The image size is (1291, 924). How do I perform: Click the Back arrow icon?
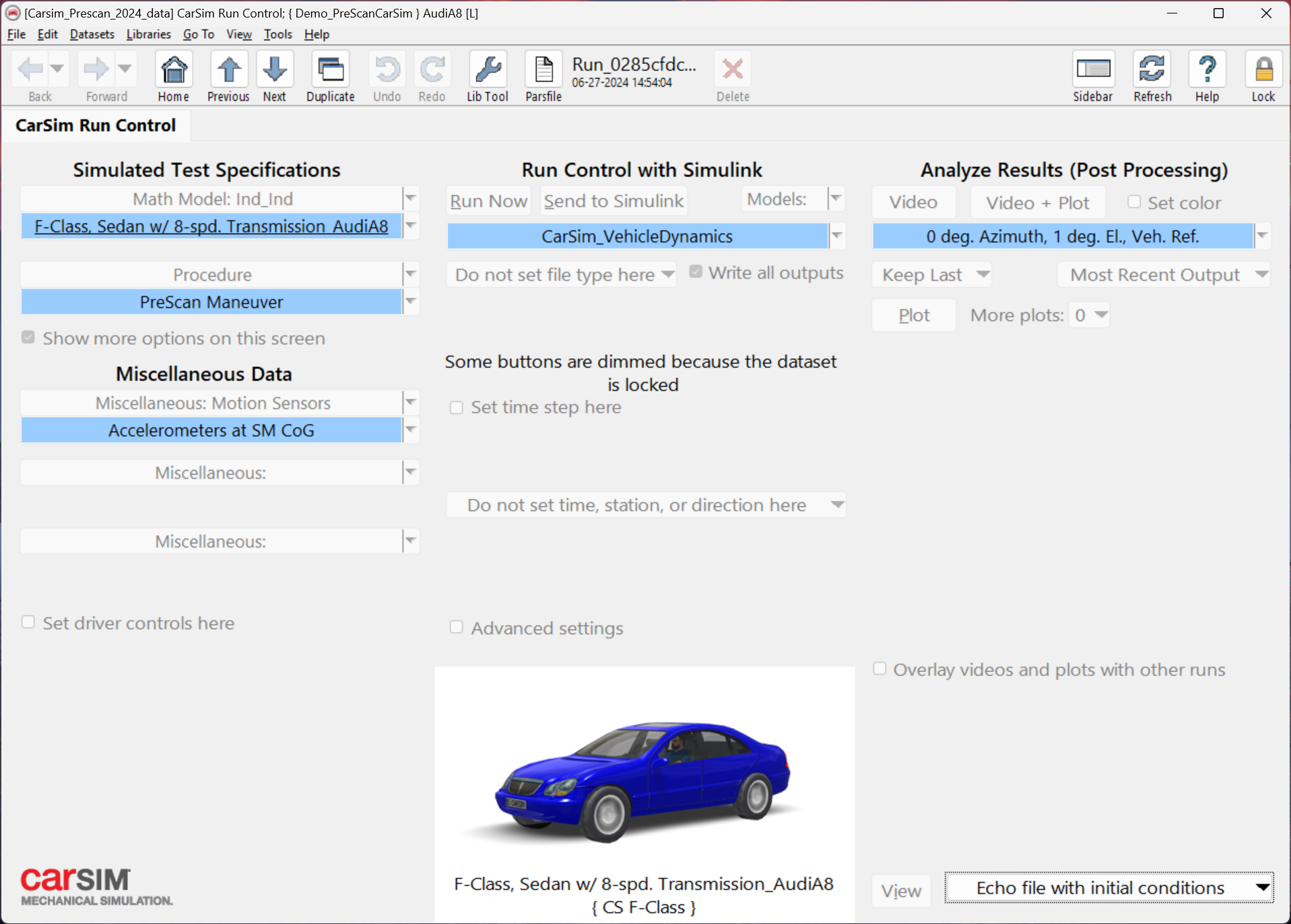[x=30, y=68]
